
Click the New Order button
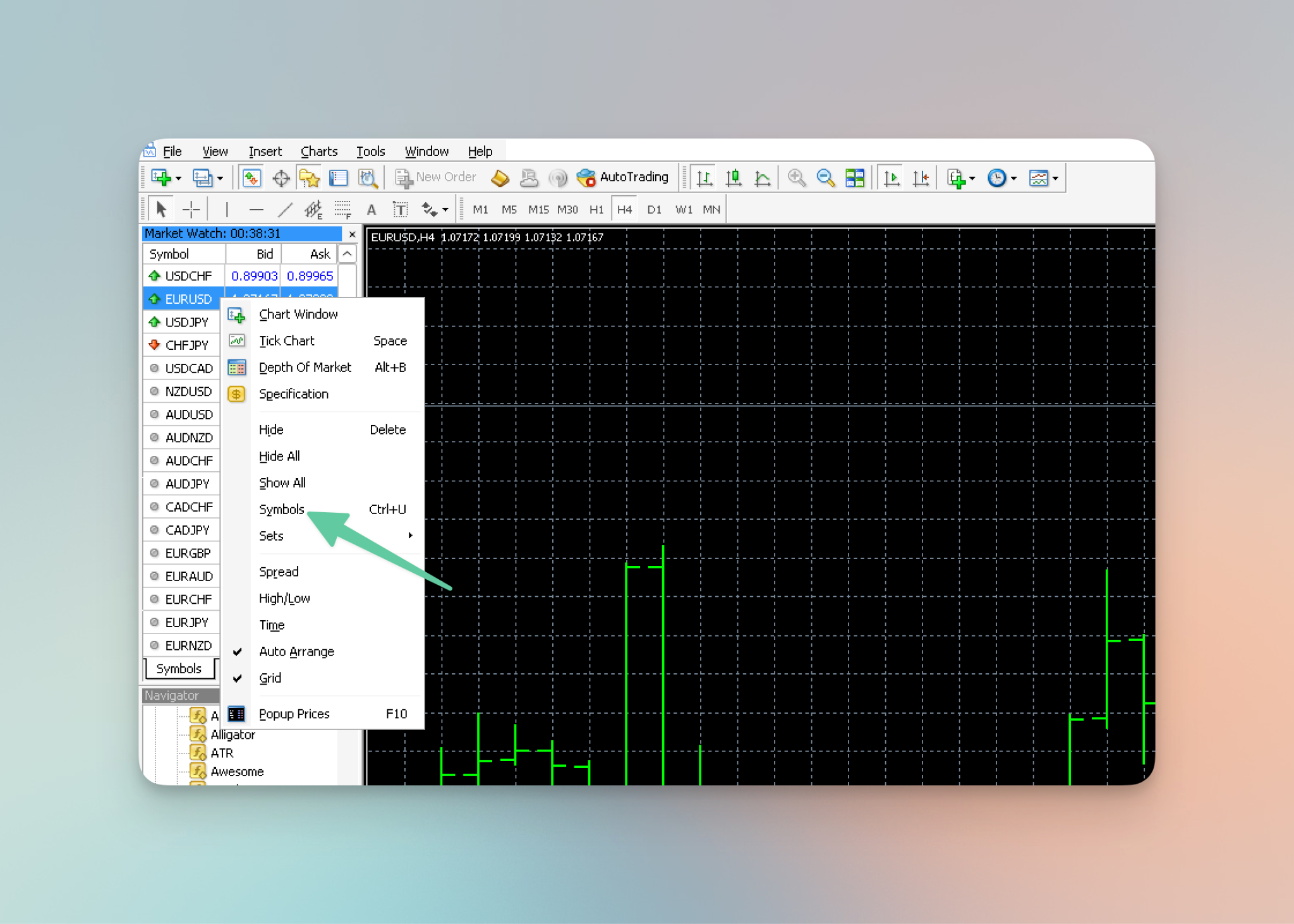tap(436, 177)
